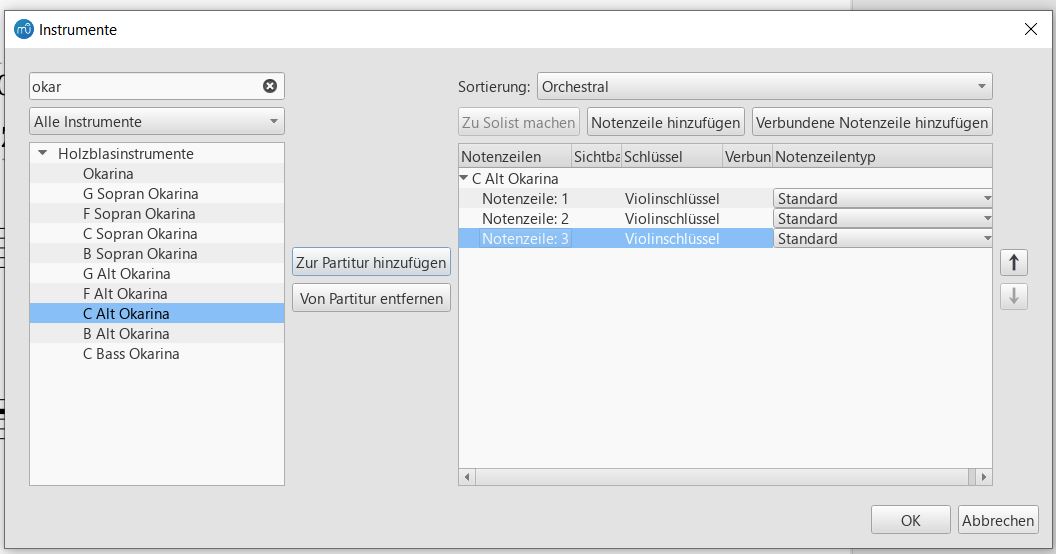This screenshot has height=554, width=1056.
Task: Collapse the C Alt Okarina staves group
Action: point(463,178)
